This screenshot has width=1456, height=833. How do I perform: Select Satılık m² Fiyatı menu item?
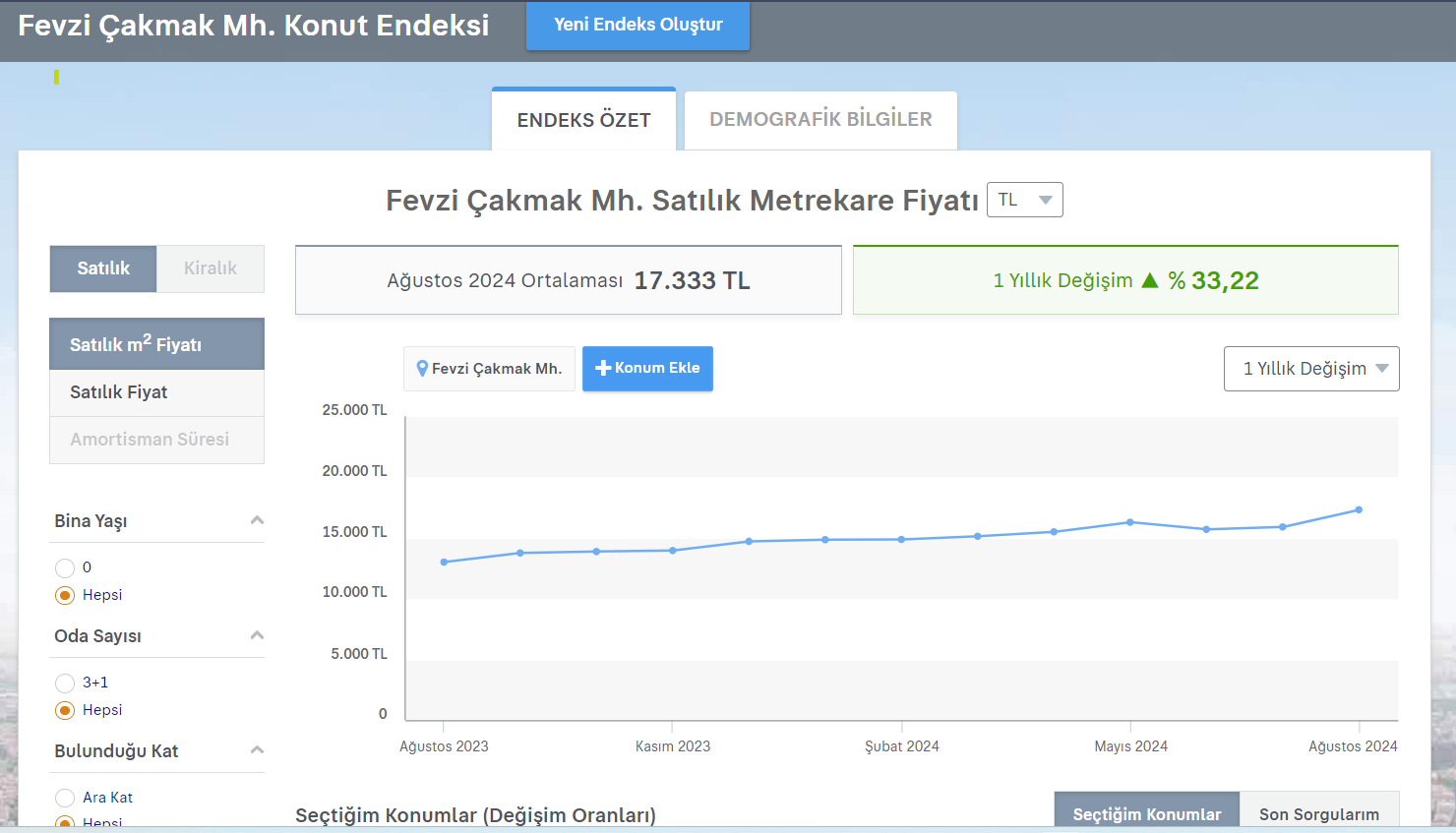(x=157, y=344)
